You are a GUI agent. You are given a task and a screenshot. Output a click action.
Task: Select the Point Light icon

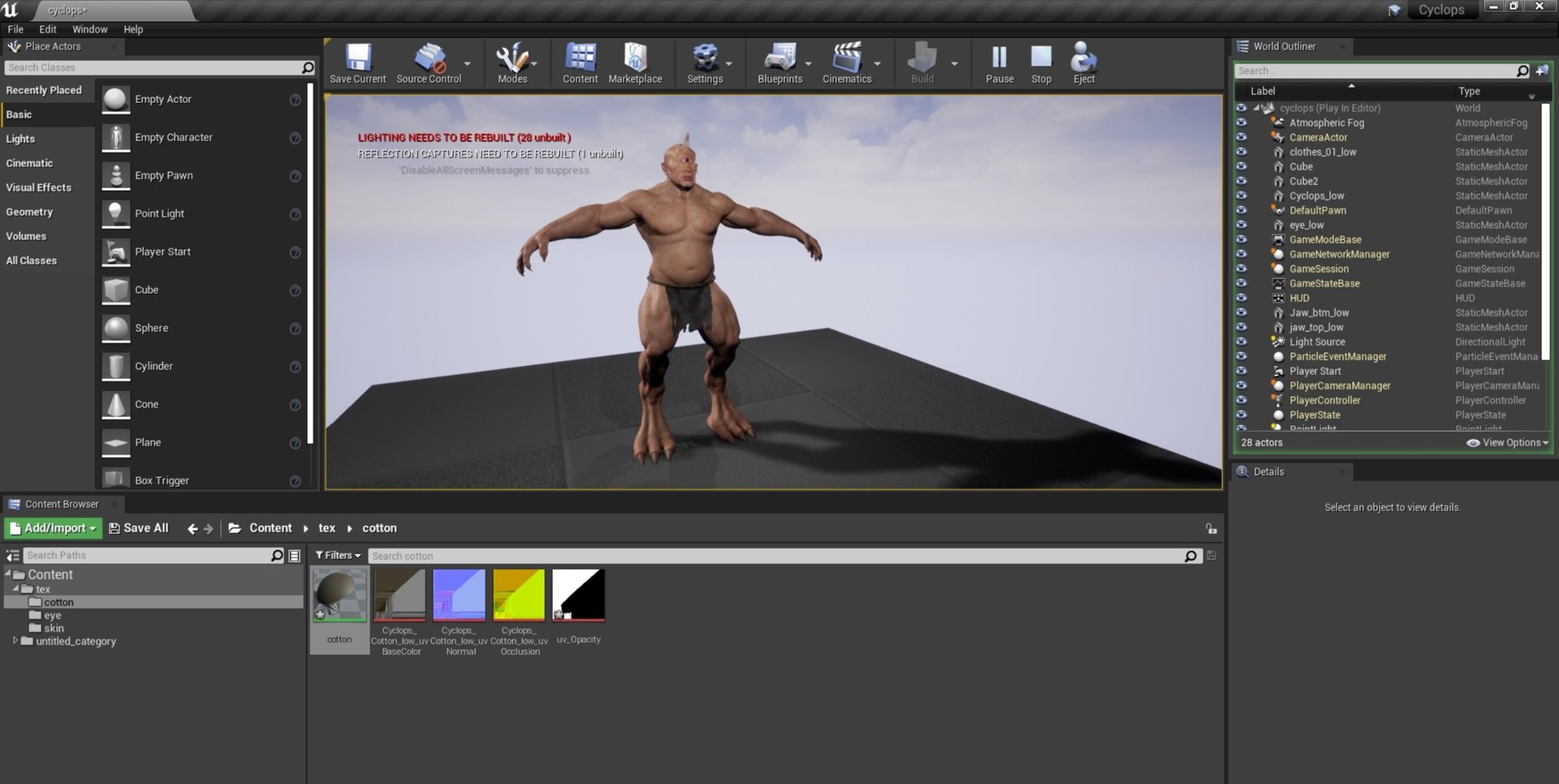pos(116,213)
